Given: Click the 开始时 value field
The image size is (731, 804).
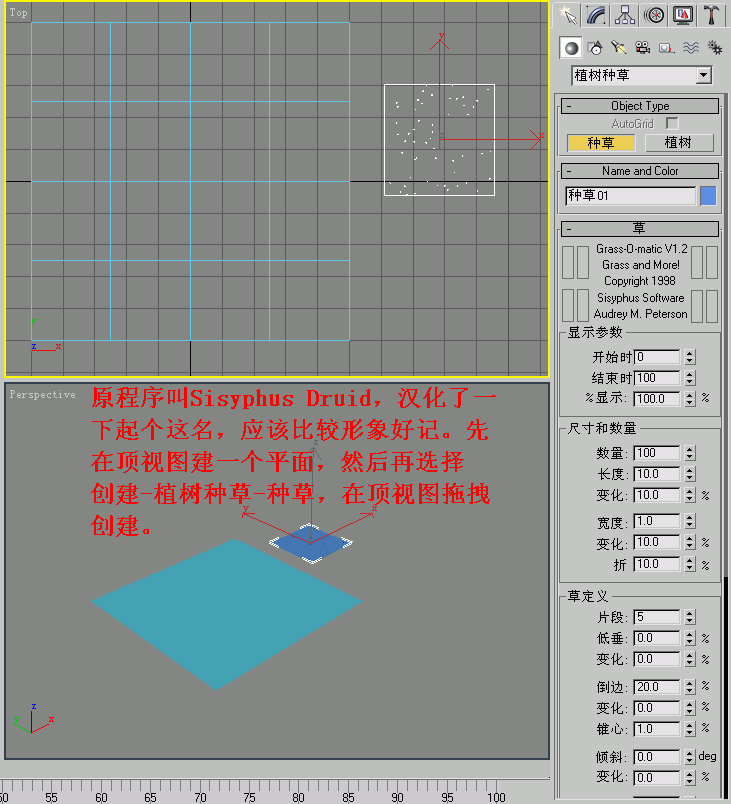Looking at the screenshot, I should pos(657,357).
